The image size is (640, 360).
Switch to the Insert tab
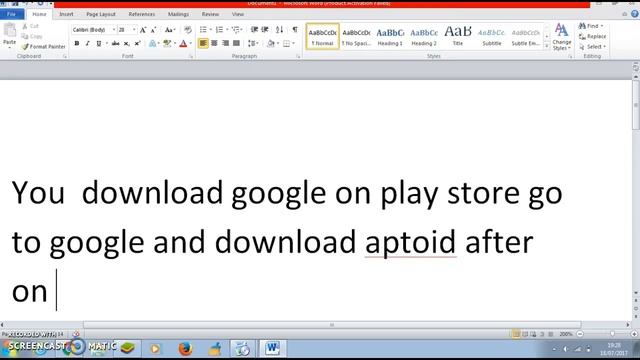click(x=66, y=14)
